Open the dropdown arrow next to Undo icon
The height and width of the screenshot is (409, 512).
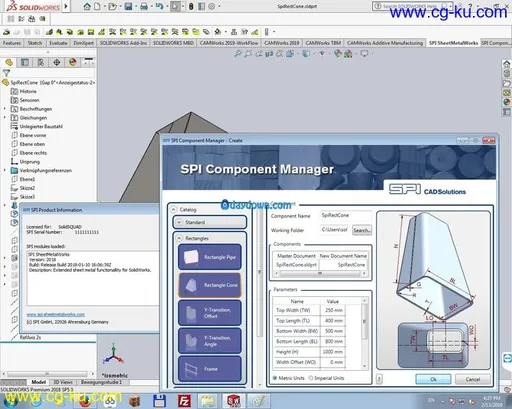coord(167,6)
